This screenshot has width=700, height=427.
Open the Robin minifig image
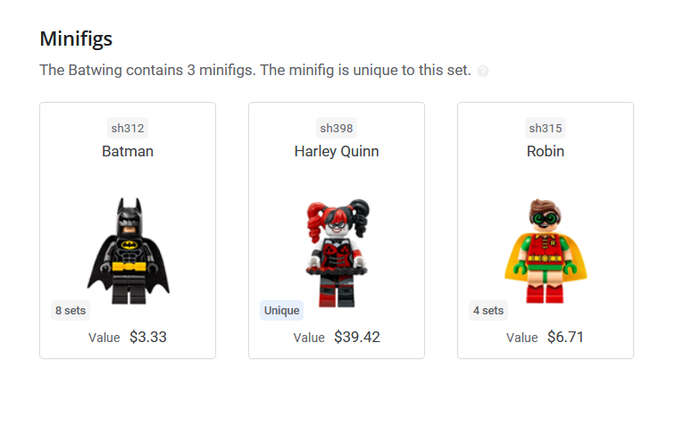[x=546, y=251]
